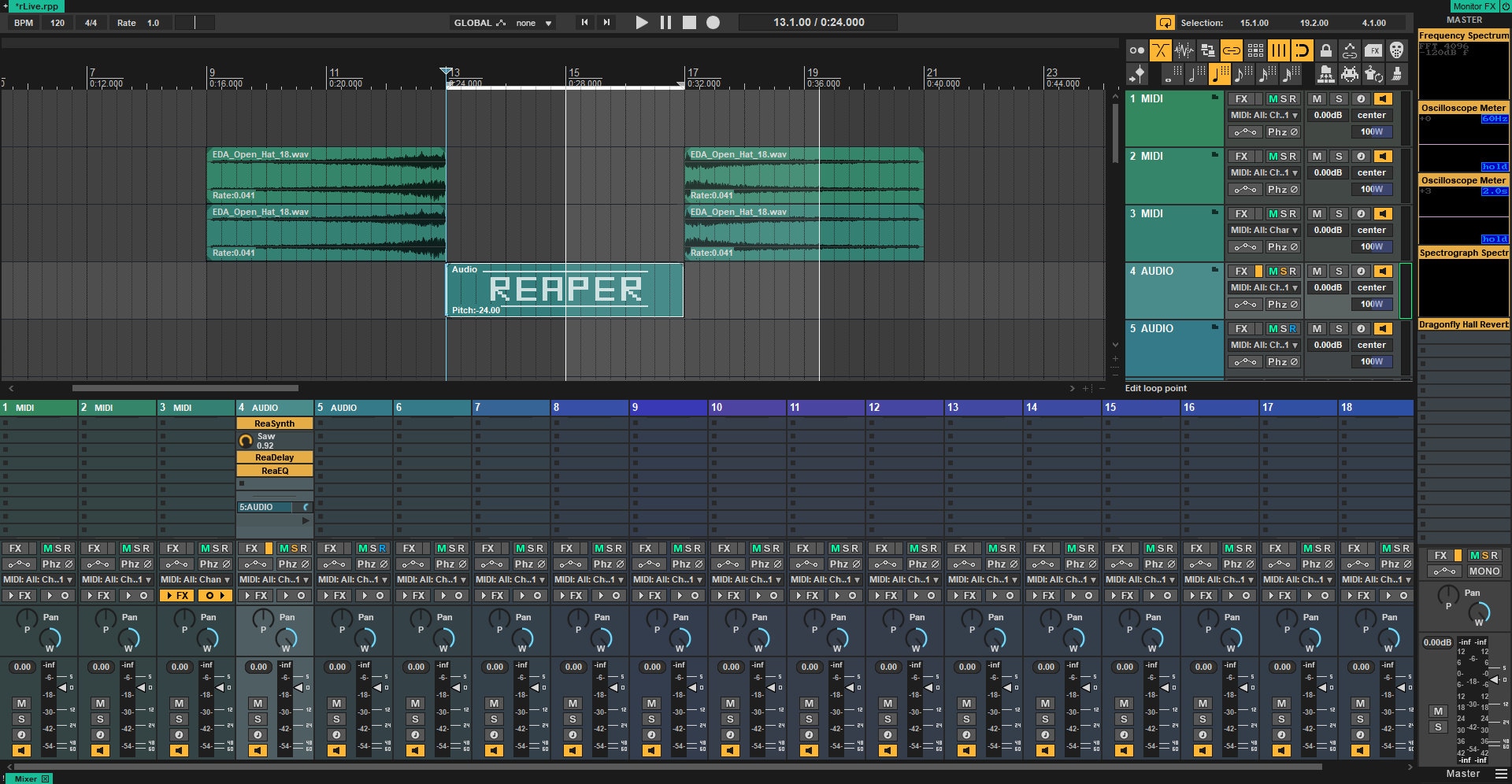Click the folder with arrows icon
1512x784 pixels.
tap(1326, 74)
